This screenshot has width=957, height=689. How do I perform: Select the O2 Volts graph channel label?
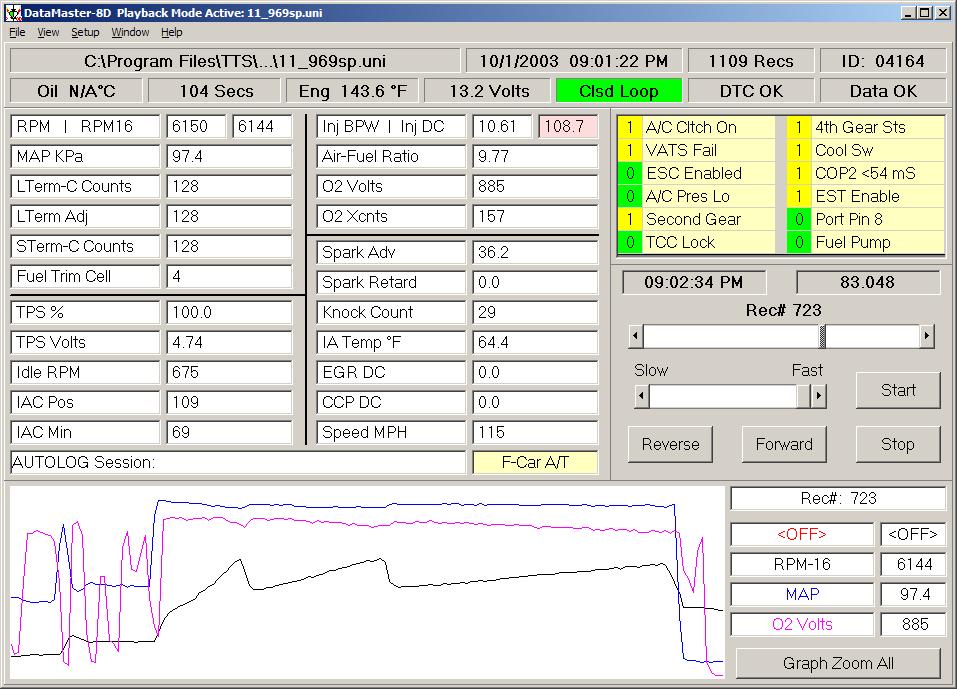click(802, 625)
